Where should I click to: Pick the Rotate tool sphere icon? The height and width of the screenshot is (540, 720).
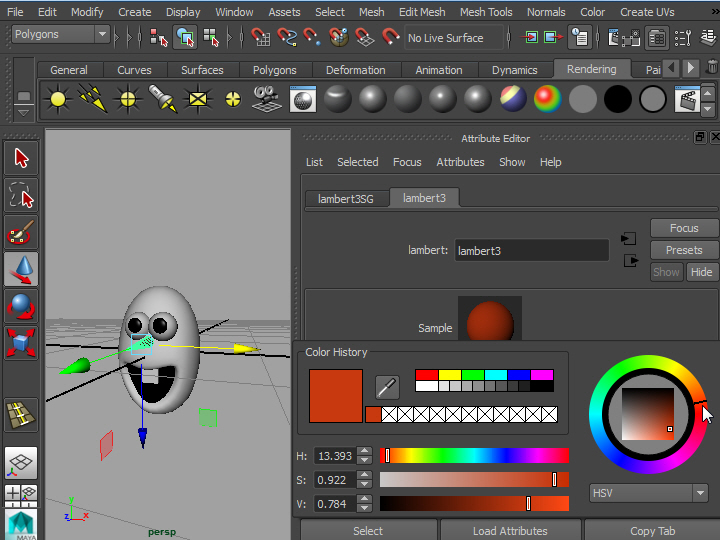21,306
